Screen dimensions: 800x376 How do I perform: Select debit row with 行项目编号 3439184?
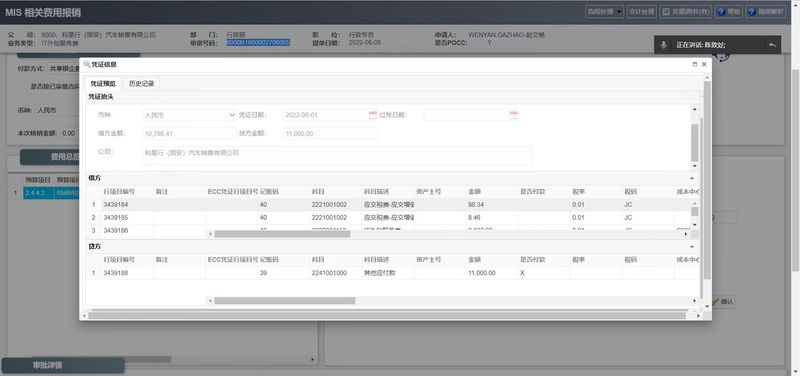pyautogui.click(x=389, y=205)
